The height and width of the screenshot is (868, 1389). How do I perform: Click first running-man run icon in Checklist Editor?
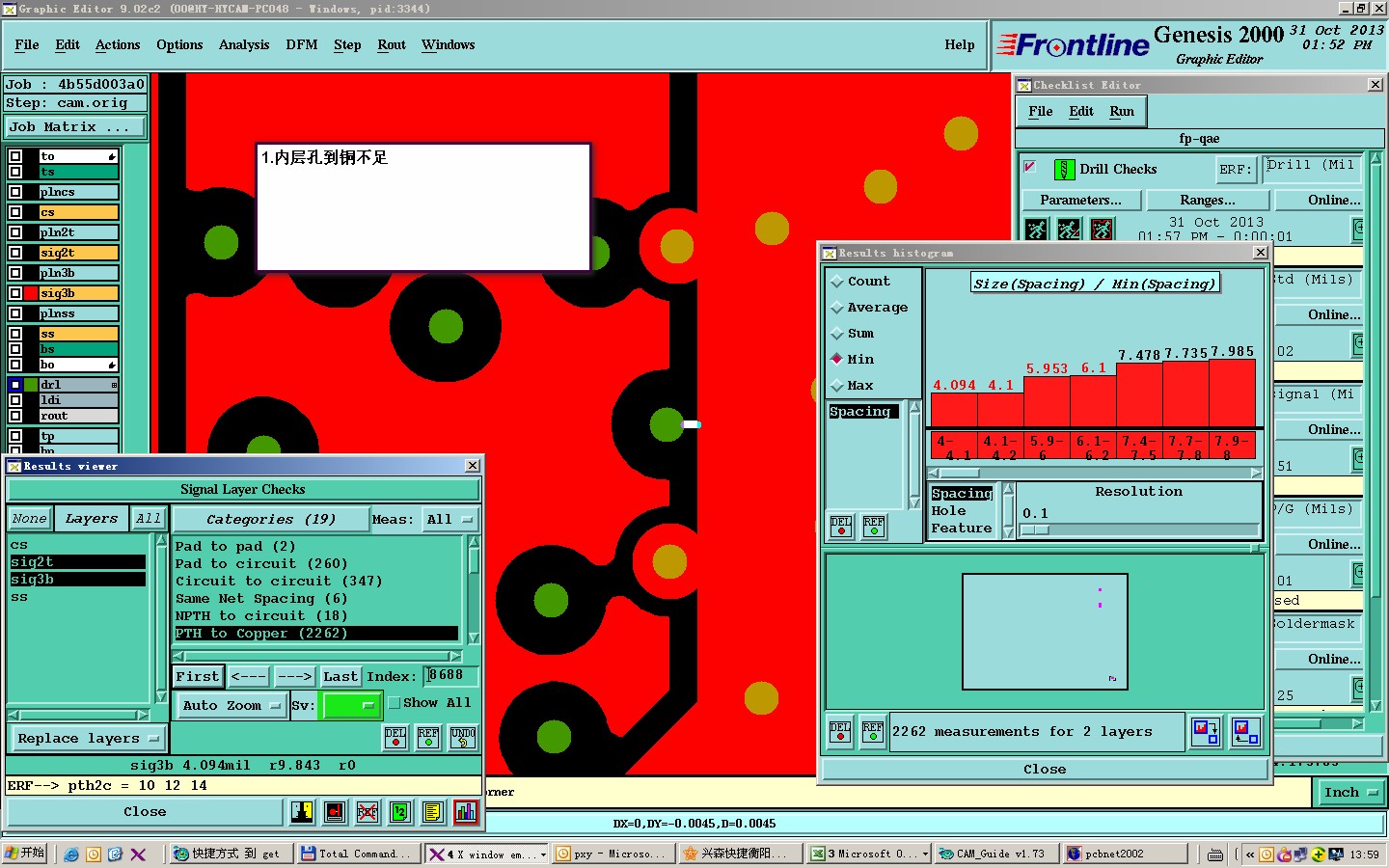click(1037, 230)
